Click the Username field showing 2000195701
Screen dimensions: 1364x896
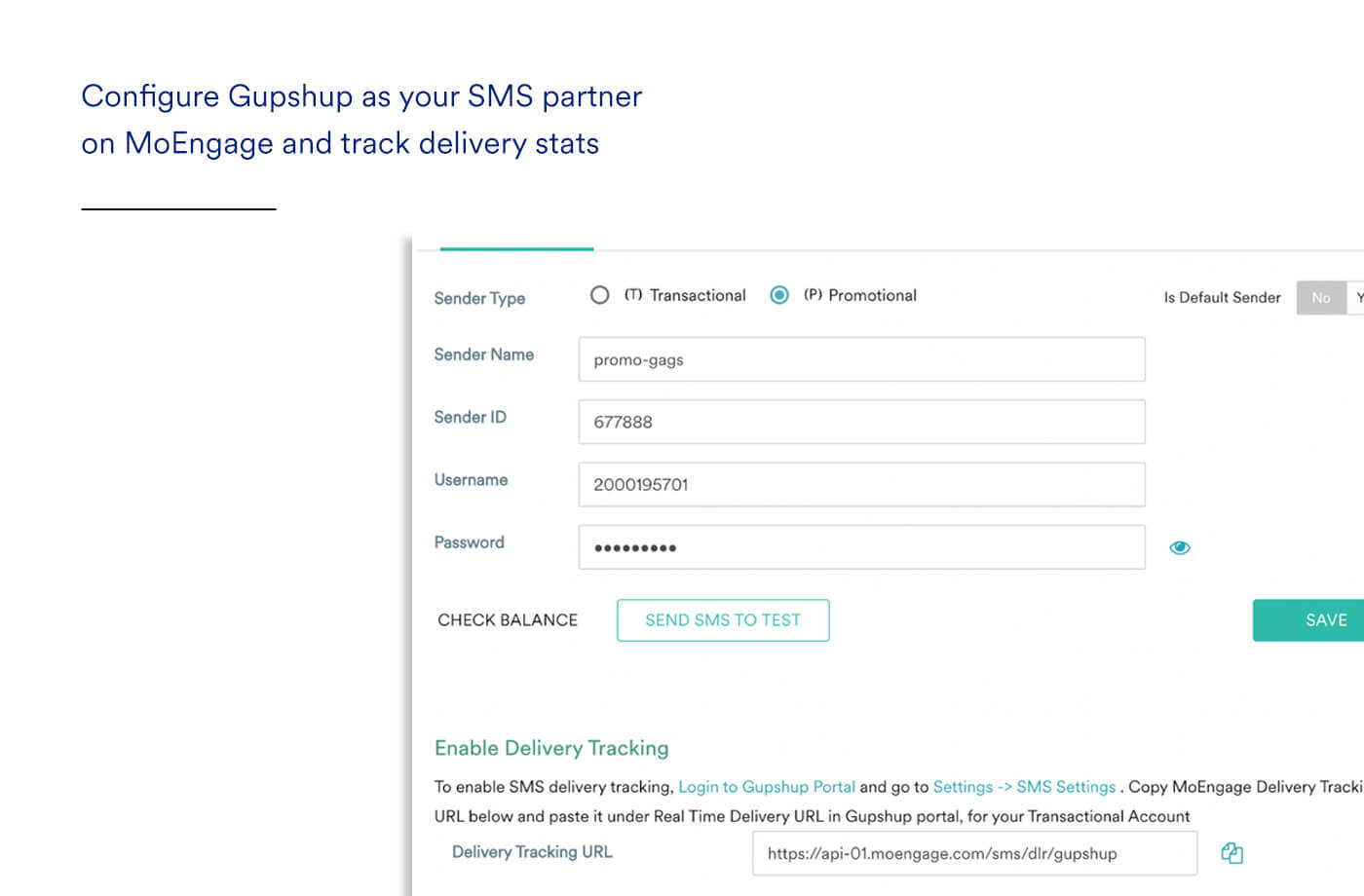point(861,484)
